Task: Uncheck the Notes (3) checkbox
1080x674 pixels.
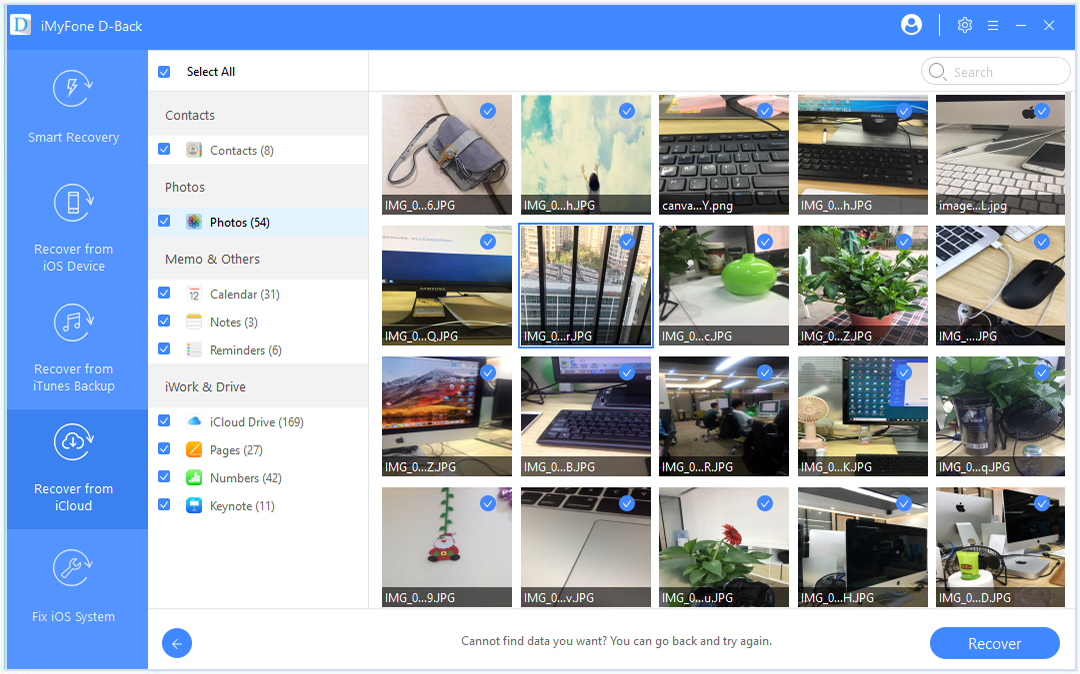Action: 164,321
